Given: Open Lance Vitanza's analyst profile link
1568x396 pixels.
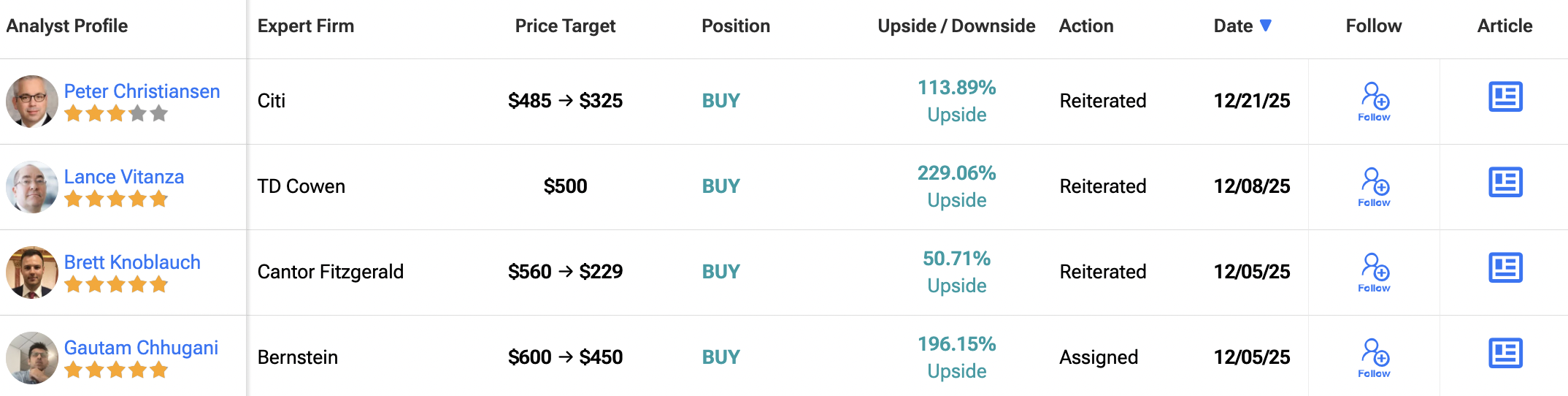Looking at the screenshot, I should point(124,177).
